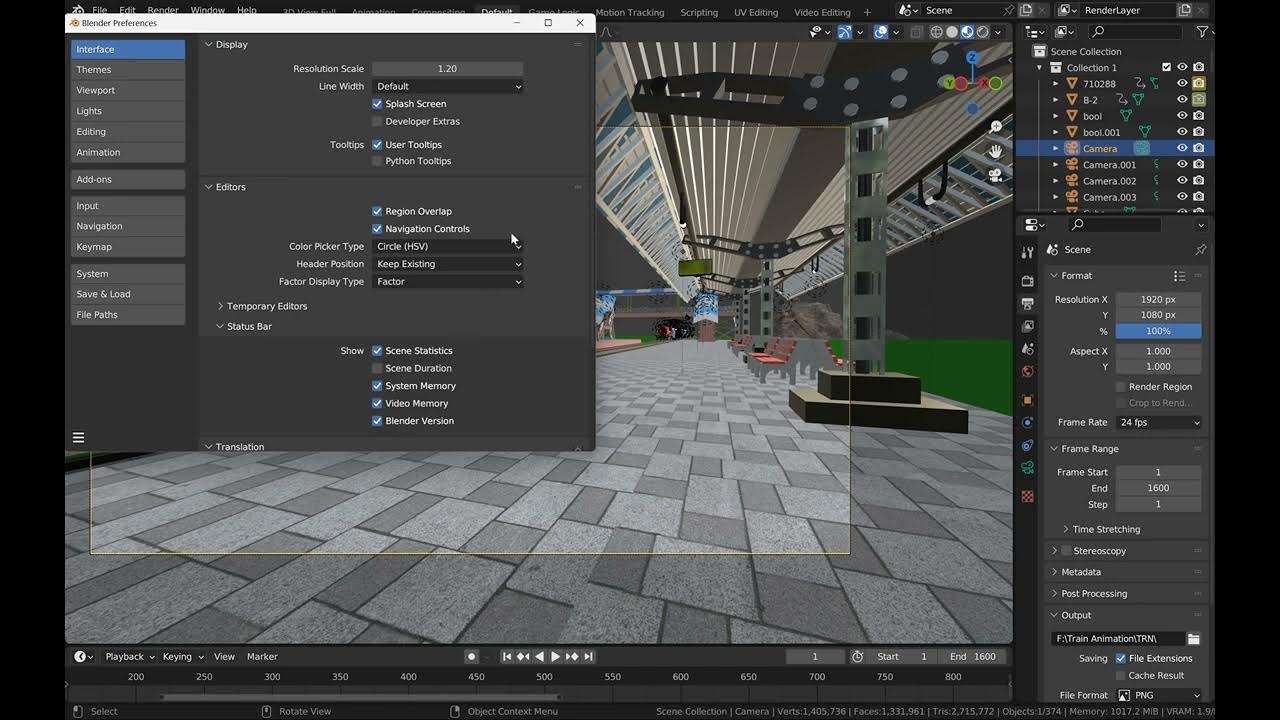Open the Object properties tab icon
The width and height of the screenshot is (1280, 720).
tap(1027, 400)
